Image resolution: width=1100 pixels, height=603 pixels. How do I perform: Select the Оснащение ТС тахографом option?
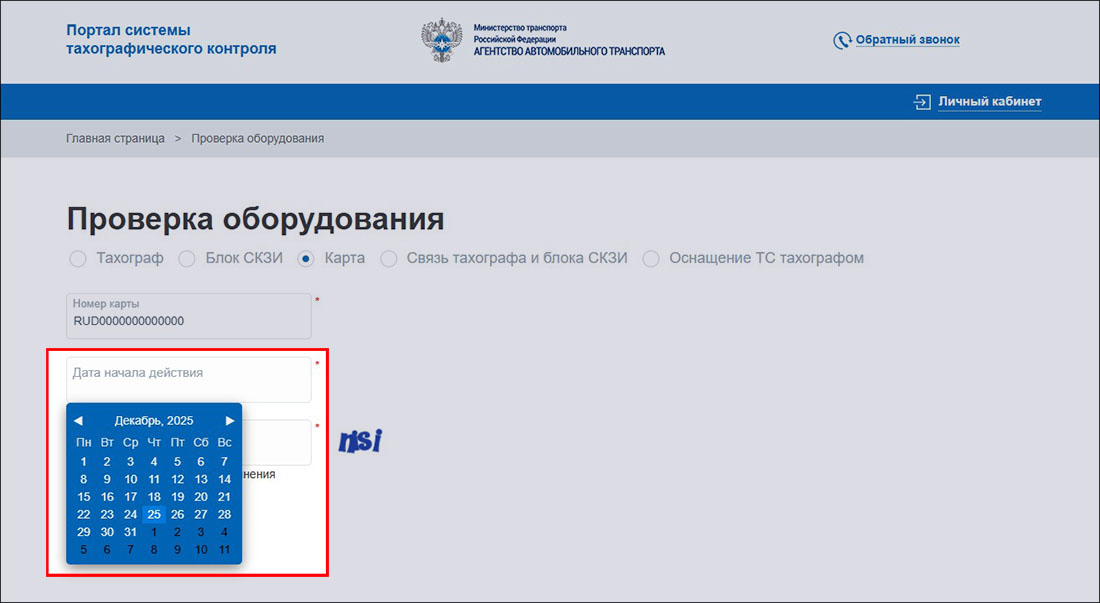[651, 258]
